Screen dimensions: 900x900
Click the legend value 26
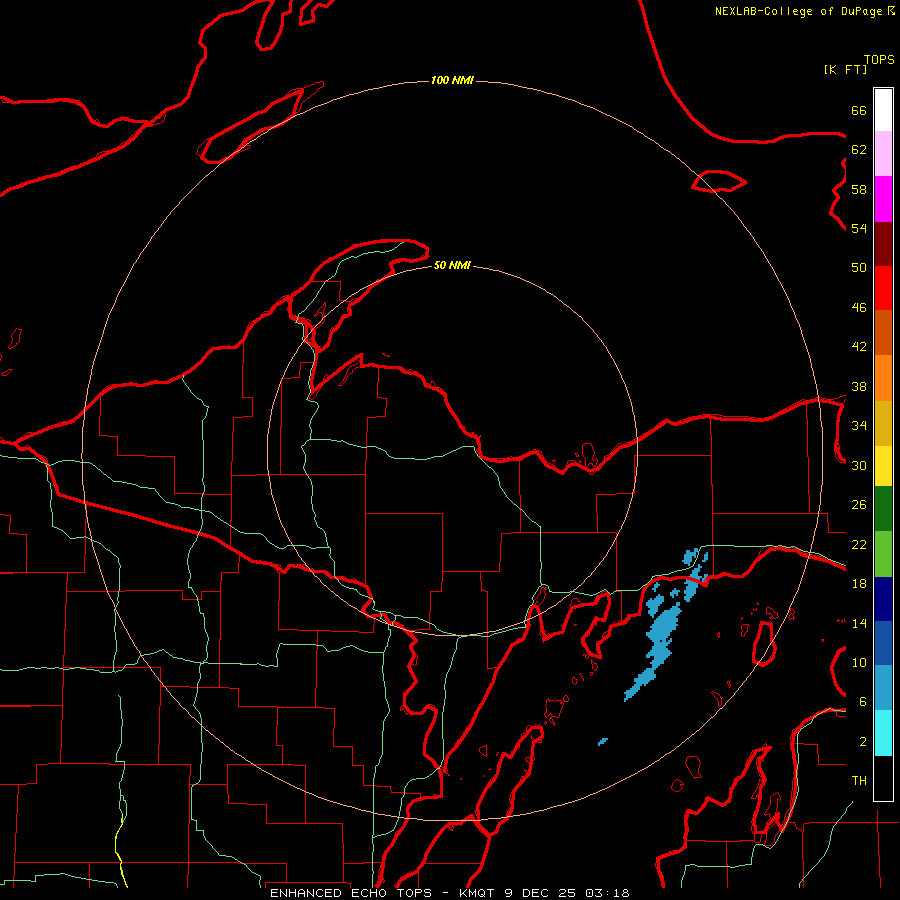(x=859, y=505)
